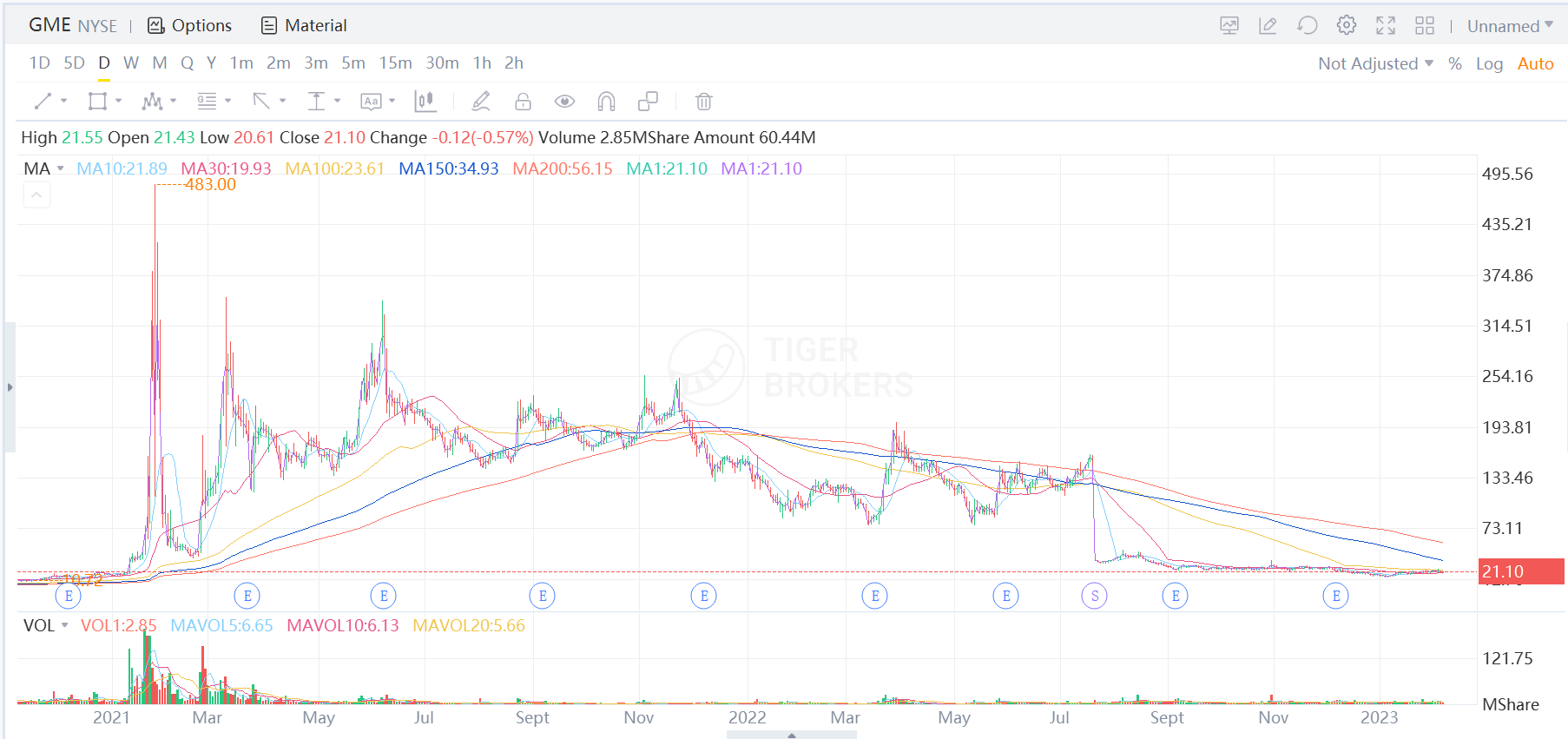Open chart settings gear icon
The image size is (1568, 739).
point(1347,25)
